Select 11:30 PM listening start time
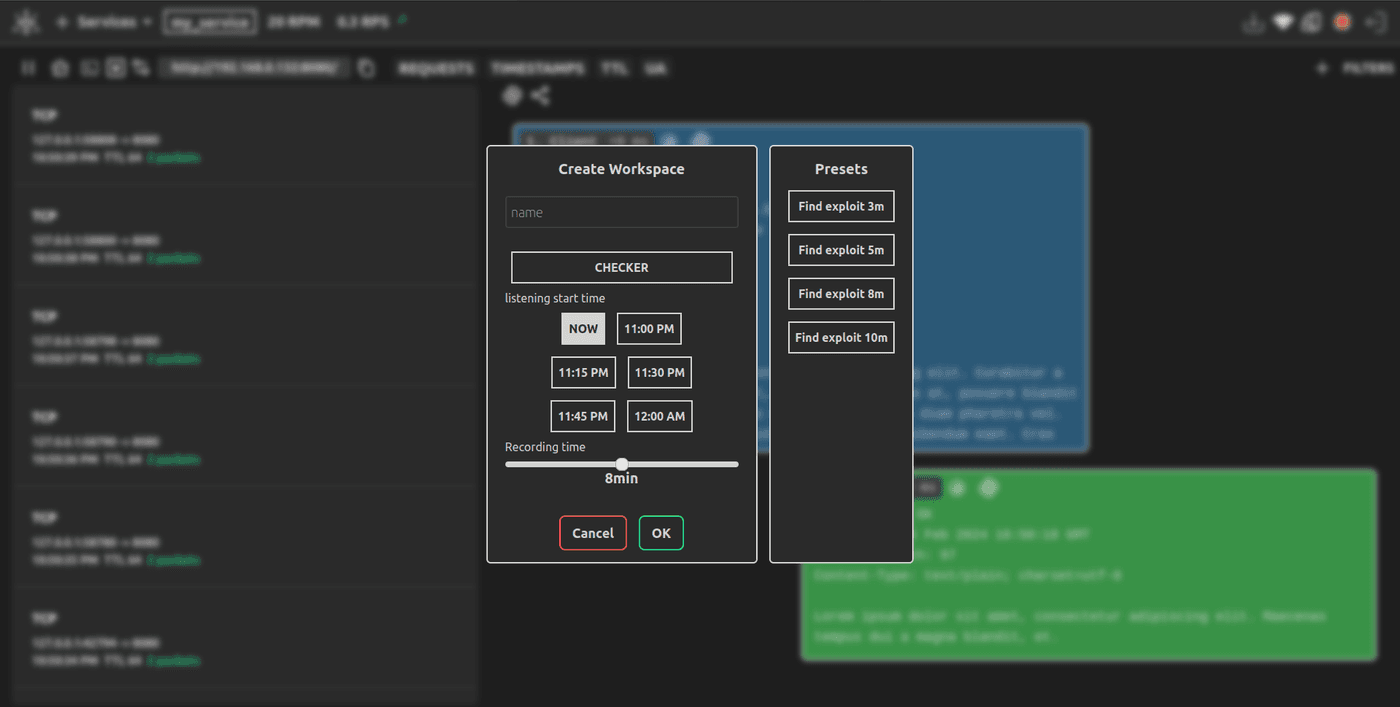 pyautogui.click(x=659, y=372)
